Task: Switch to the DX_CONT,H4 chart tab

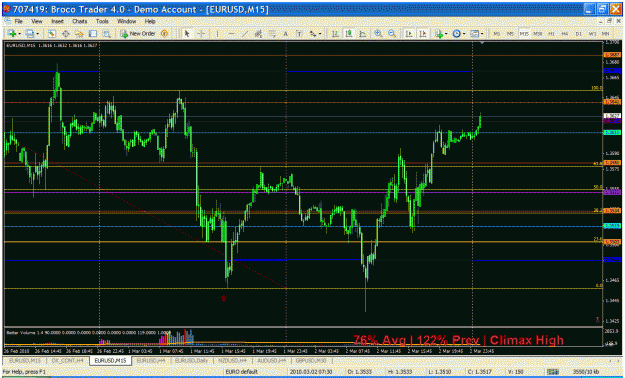Action: (x=67, y=360)
